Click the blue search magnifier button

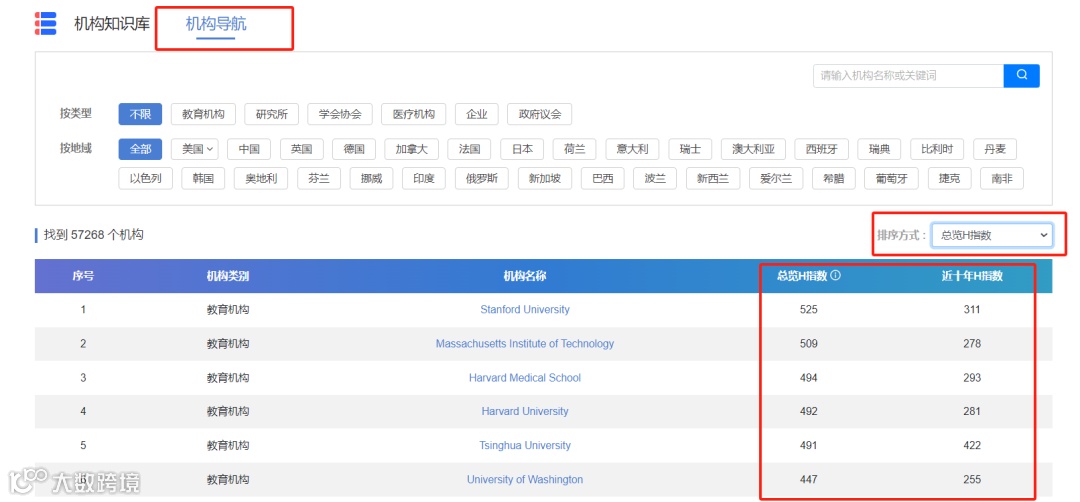(x=1021, y=76)
